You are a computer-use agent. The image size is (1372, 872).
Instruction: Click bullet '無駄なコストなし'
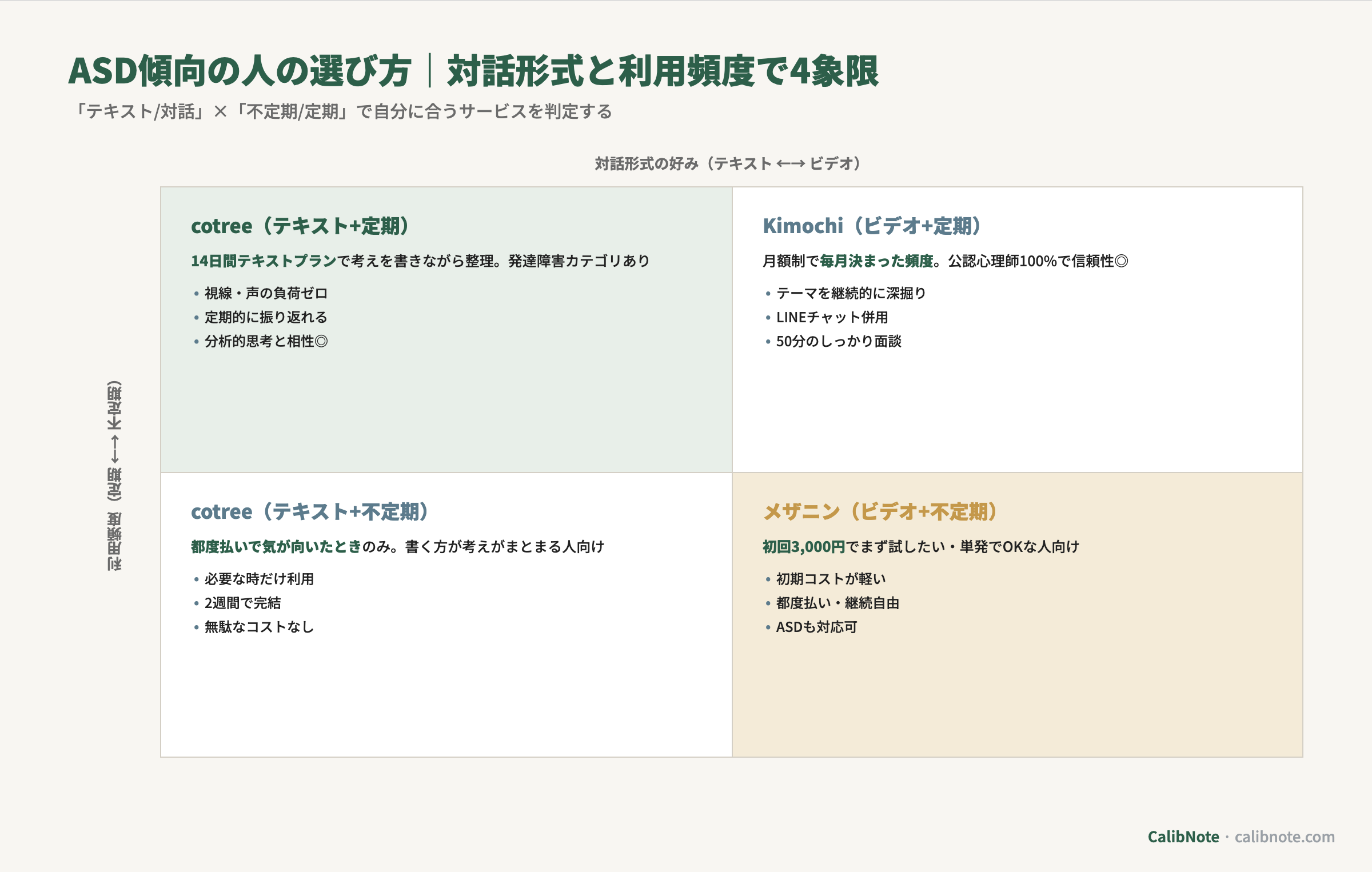259,627
